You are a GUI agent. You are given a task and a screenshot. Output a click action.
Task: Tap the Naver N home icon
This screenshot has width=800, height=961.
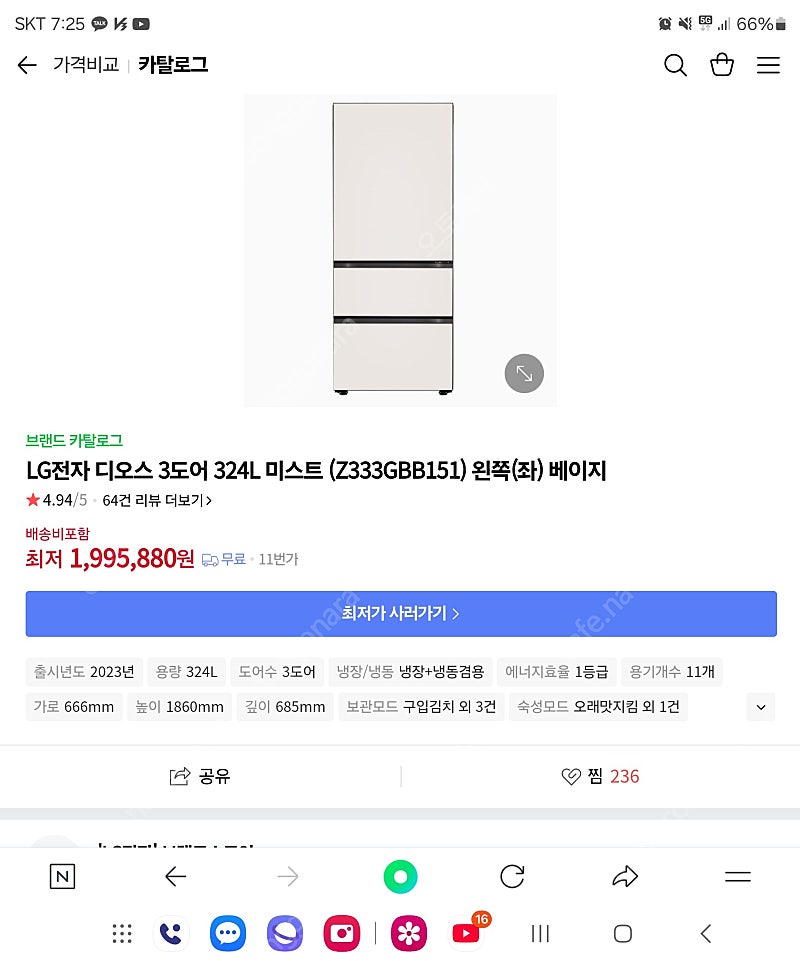point(62,876)
